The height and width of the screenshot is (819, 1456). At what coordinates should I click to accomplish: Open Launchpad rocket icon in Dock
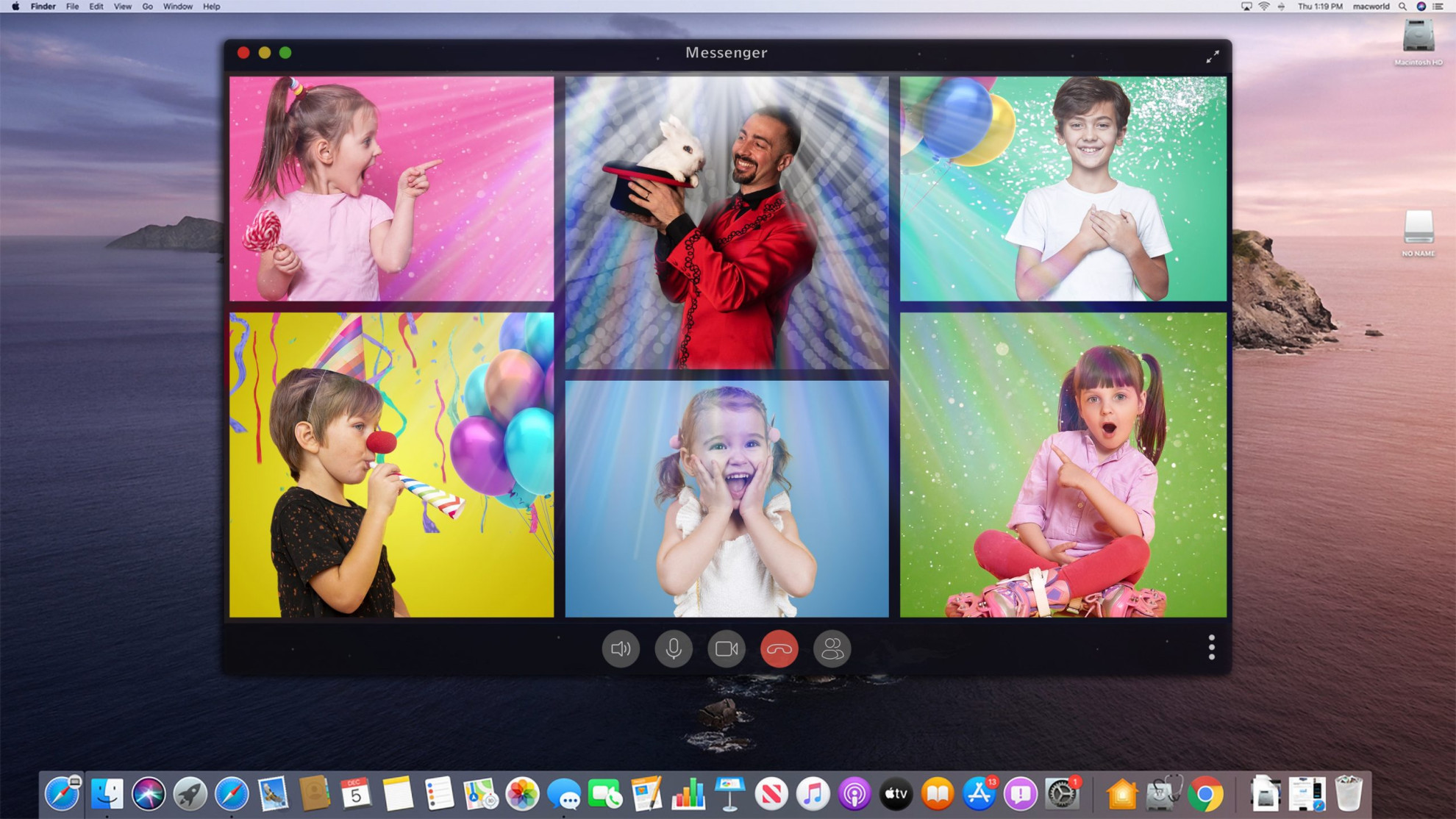[190, 794]
